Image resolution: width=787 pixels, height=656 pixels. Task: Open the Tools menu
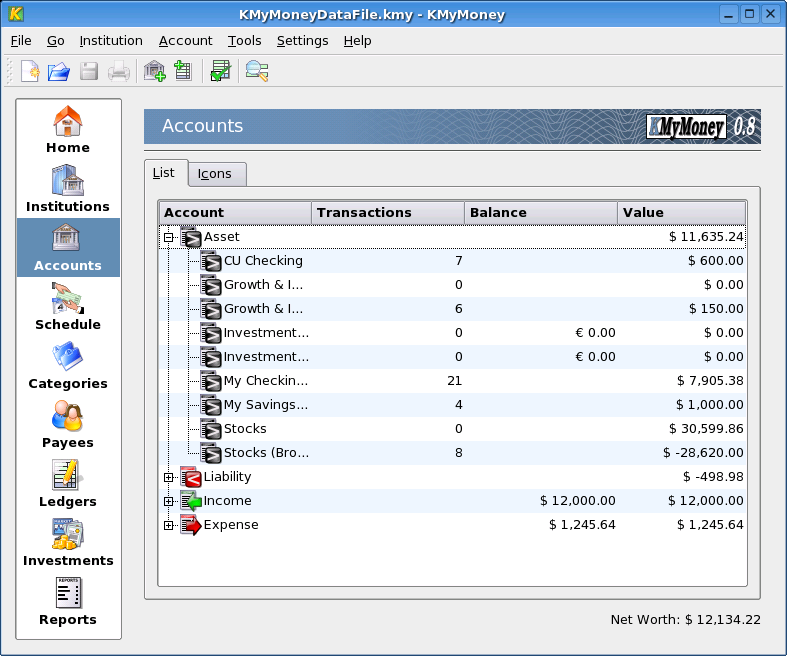pyautogui.click(x=244, y=41)
